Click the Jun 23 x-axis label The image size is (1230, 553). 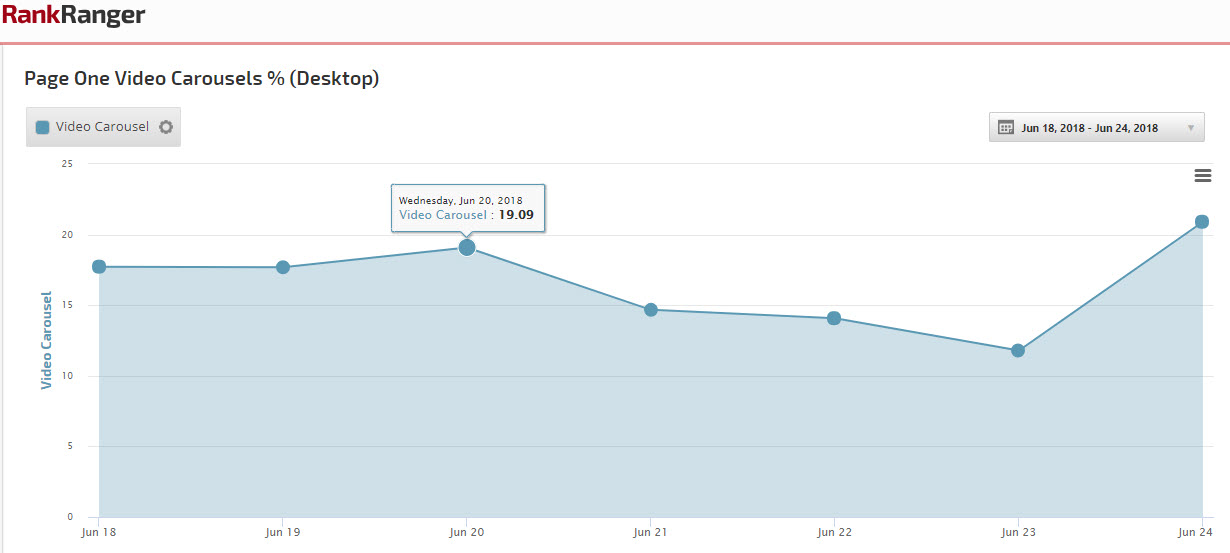click(1018, 533)
